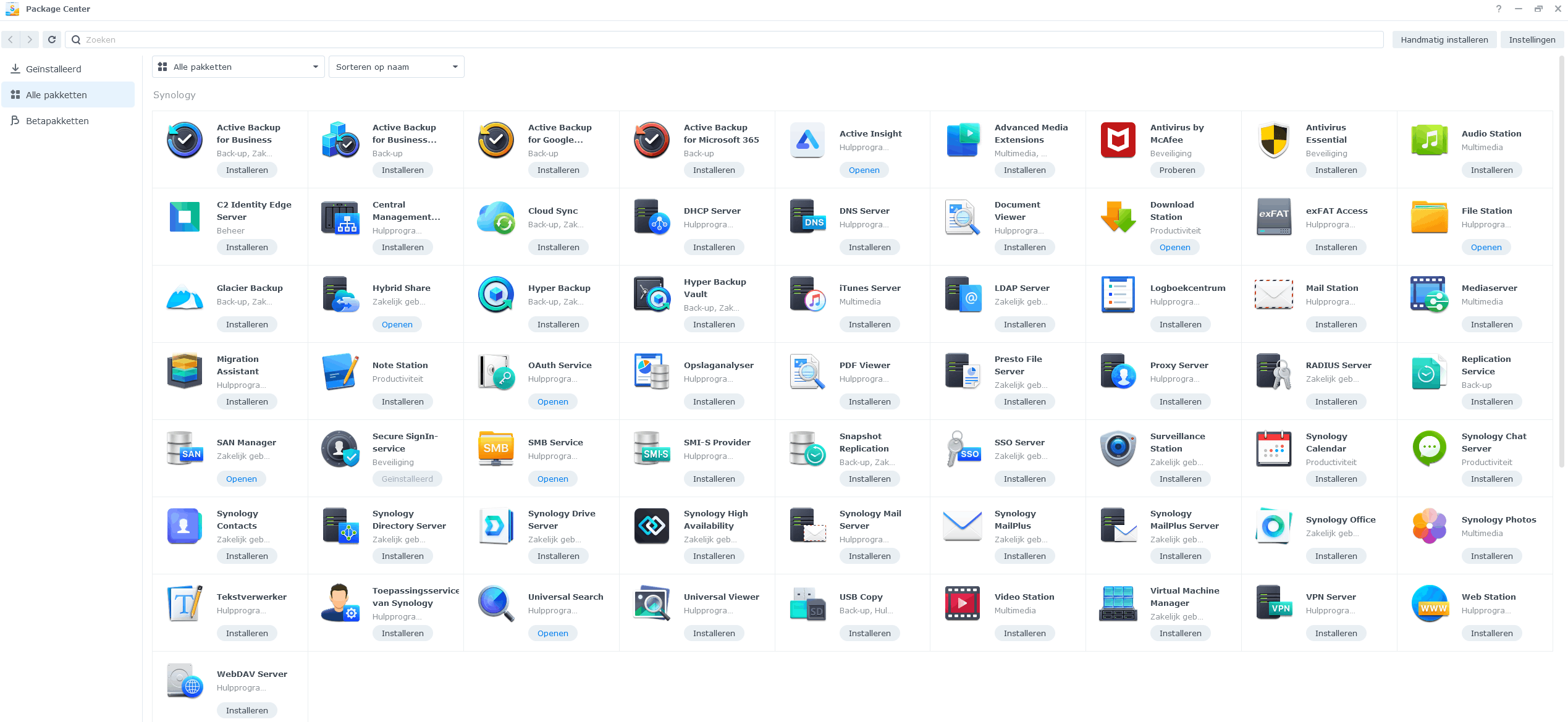This screenshot has width=1568, height=722.
Task: Click the iTunes Server icon
Action: click(807, 295)
